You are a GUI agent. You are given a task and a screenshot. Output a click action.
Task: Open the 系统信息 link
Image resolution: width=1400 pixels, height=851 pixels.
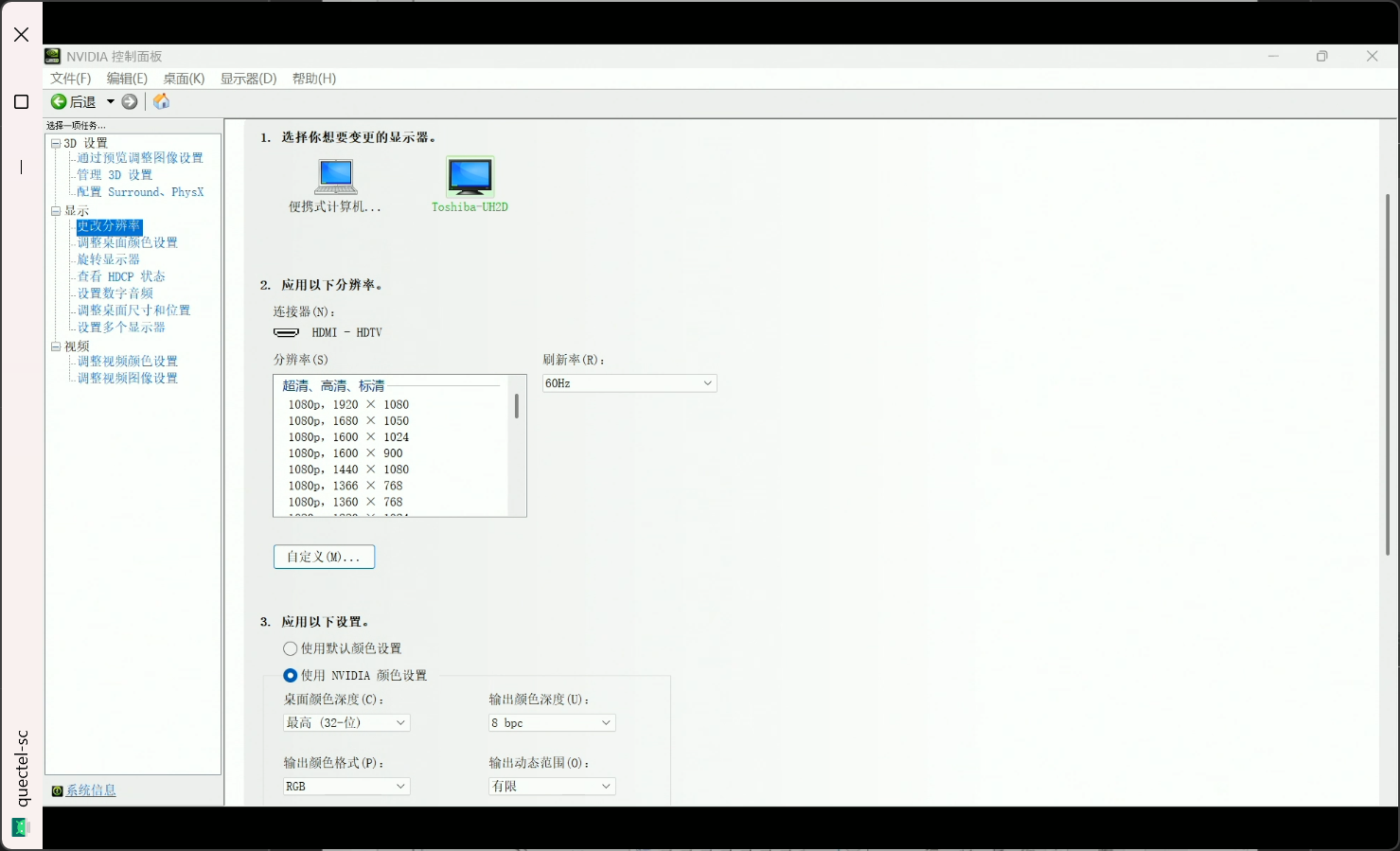tap(91, 790)
